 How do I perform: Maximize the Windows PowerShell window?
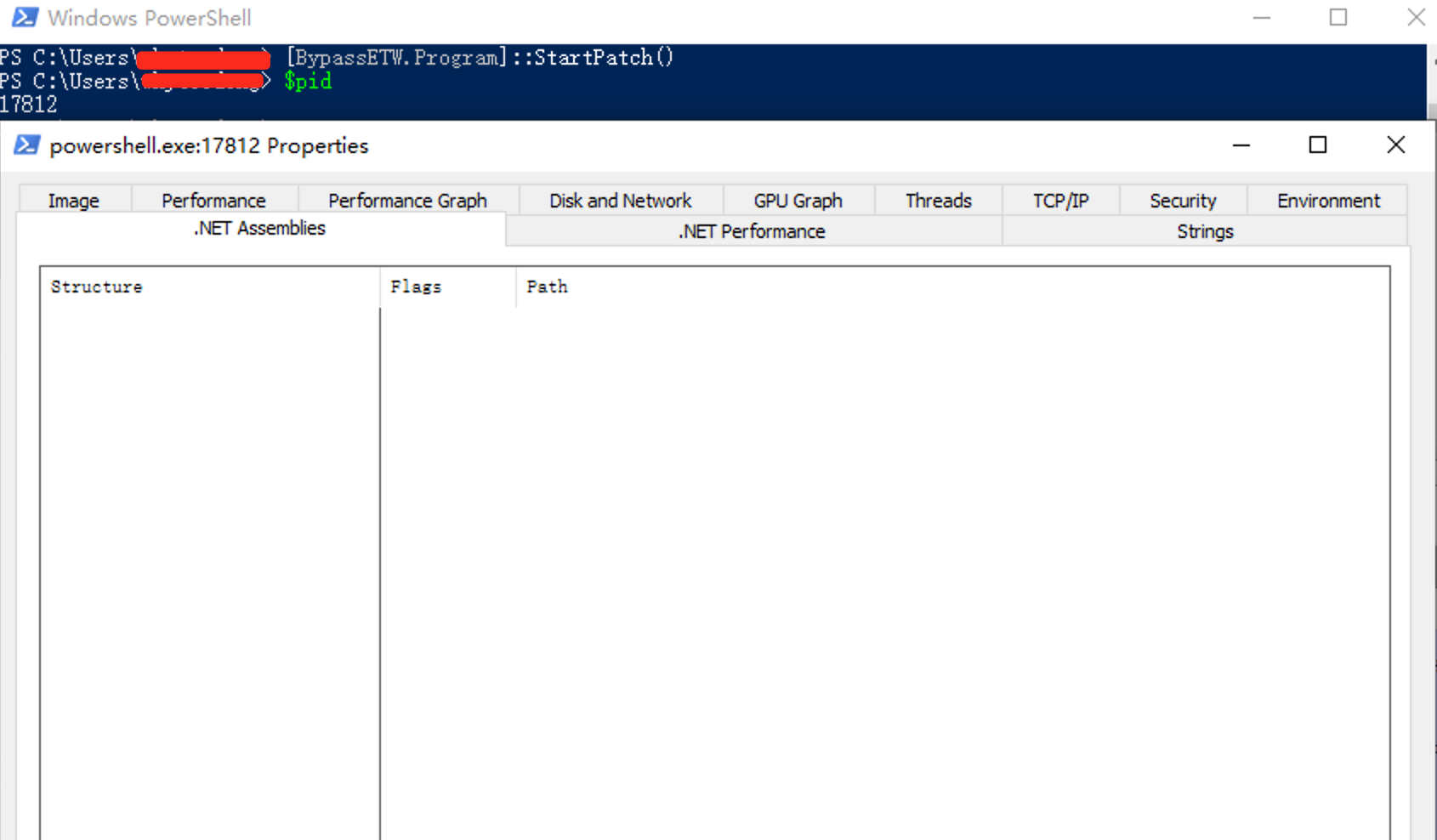1338,18
